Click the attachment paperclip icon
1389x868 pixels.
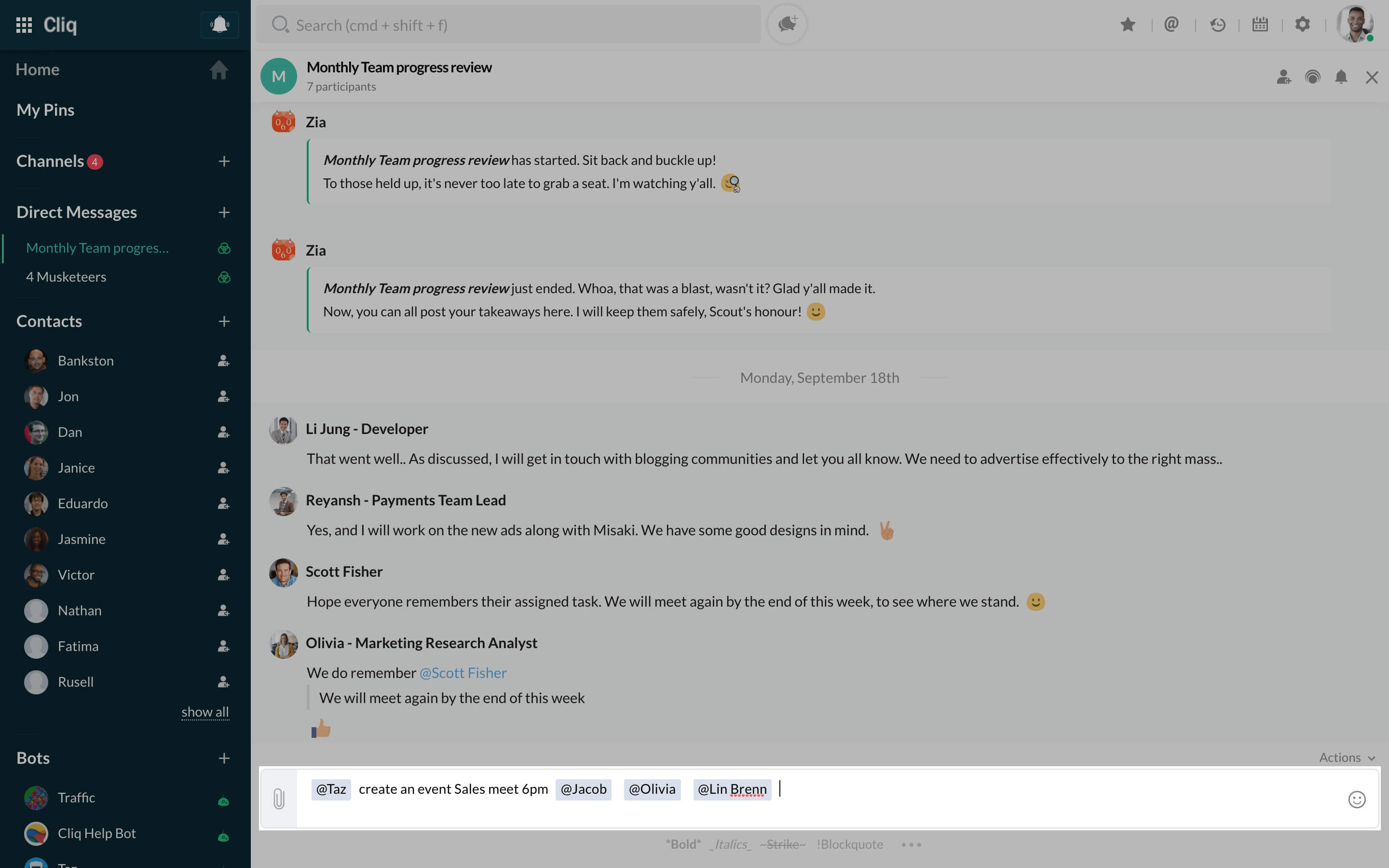279,799
